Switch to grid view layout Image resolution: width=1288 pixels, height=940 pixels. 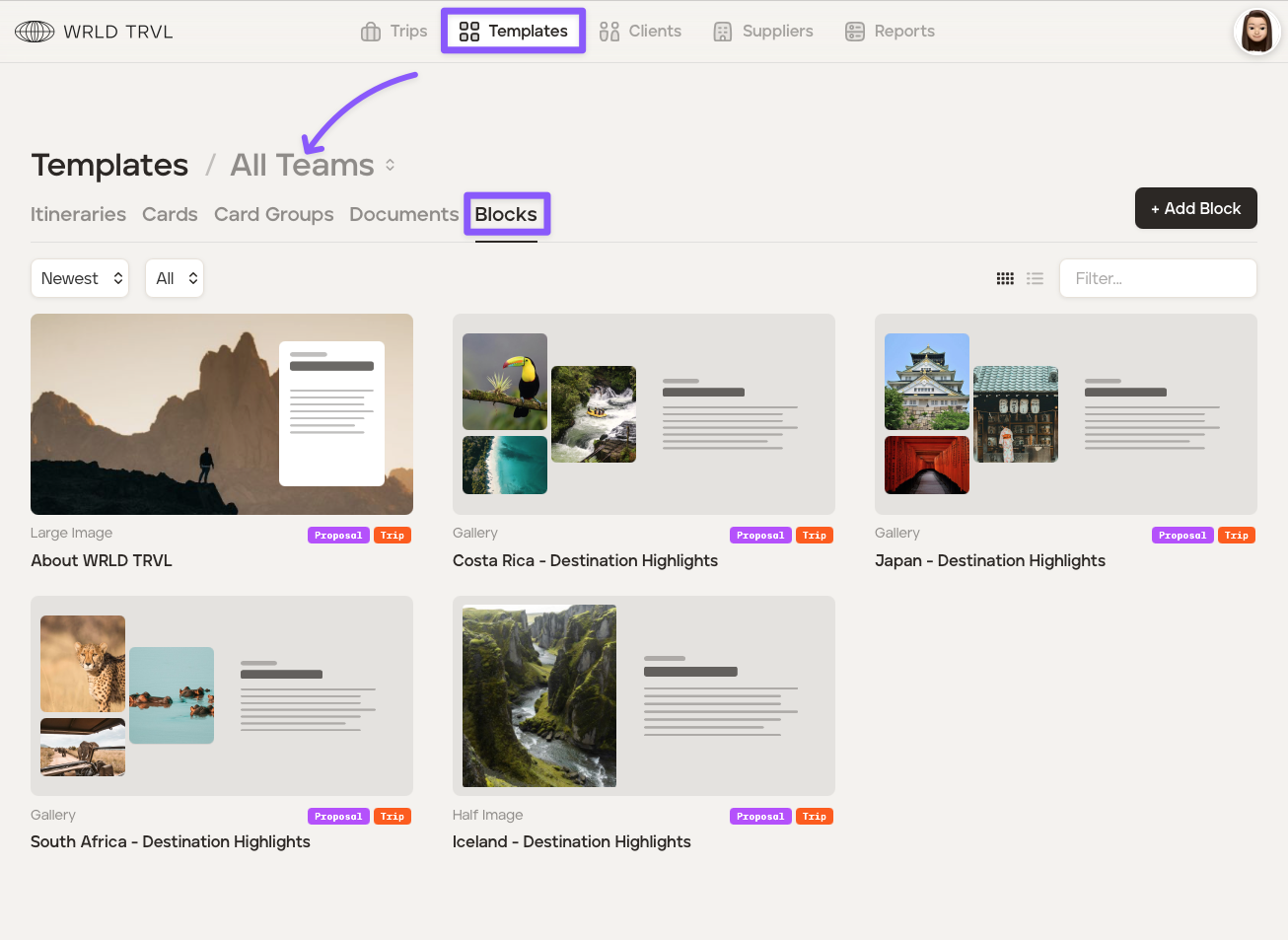(x=1005, y=279)
